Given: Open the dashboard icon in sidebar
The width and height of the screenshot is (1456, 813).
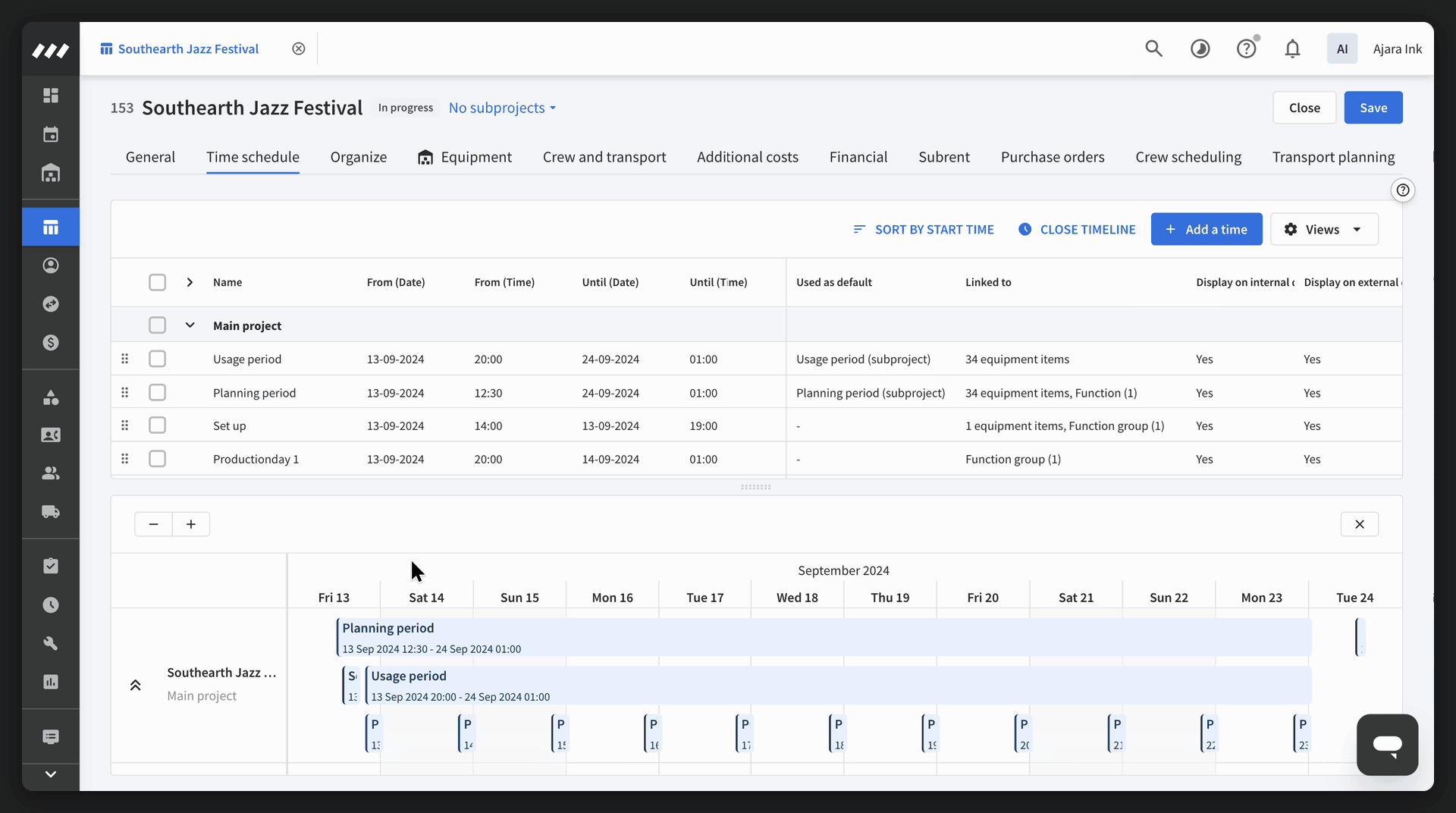Looking at the screenshot, I should tap(51, 96).
